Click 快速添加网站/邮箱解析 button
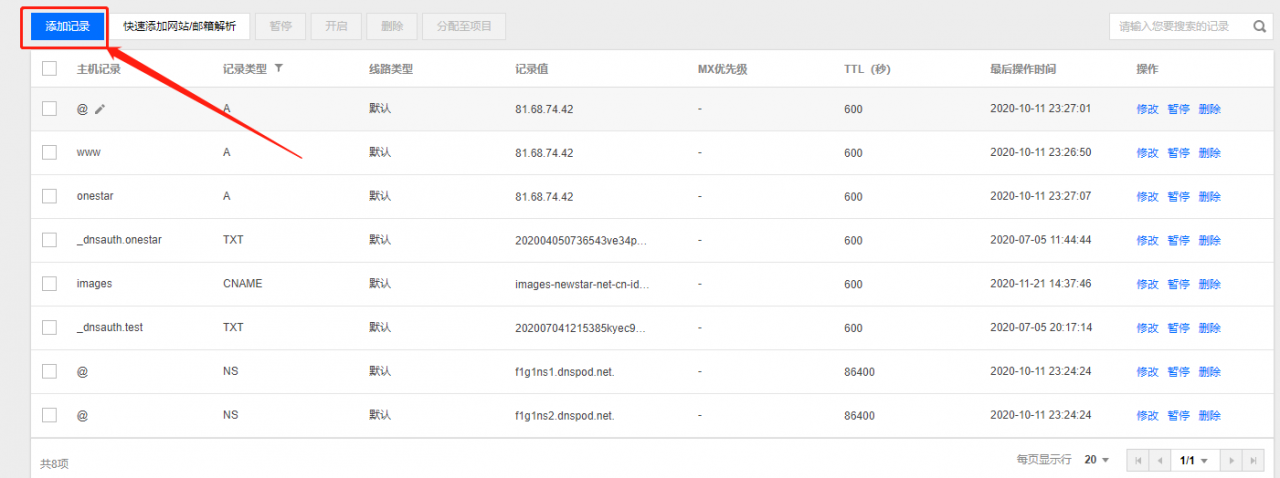This screenshot has height=478, width=1280. pyautogui.click(x=180, y=26)
